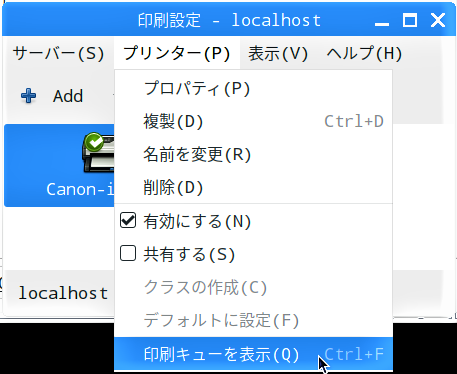Enable the 共有する(S) checkbox
Image resolution: width=457 pixels, height=374 pixels.
(x=128, y=253)
